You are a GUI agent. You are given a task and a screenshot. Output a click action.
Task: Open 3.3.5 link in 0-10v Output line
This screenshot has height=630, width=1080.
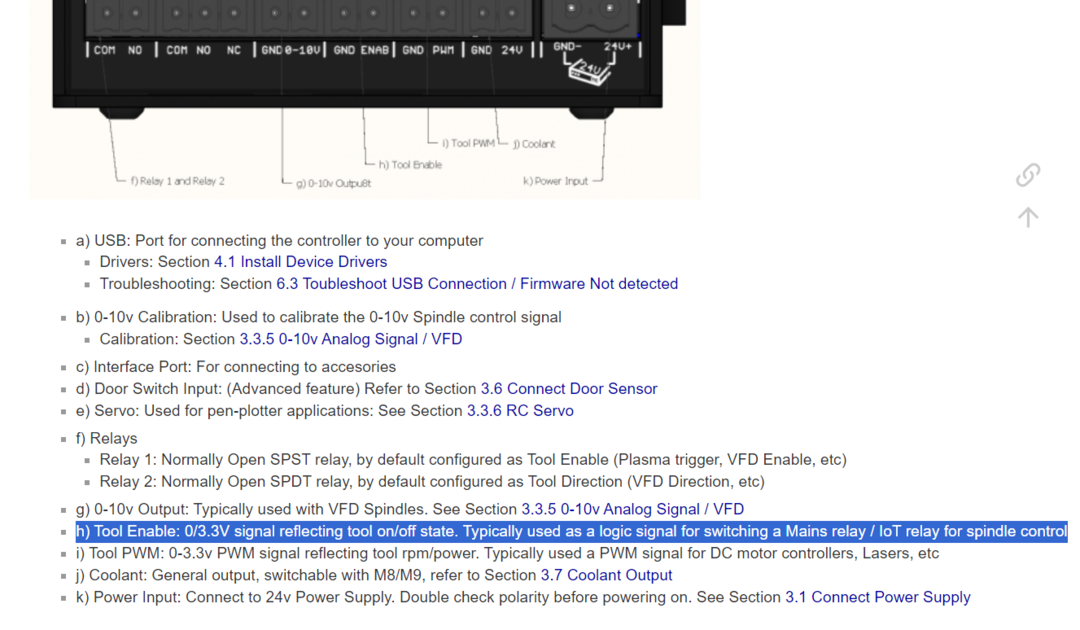click(x=632, y=509)
